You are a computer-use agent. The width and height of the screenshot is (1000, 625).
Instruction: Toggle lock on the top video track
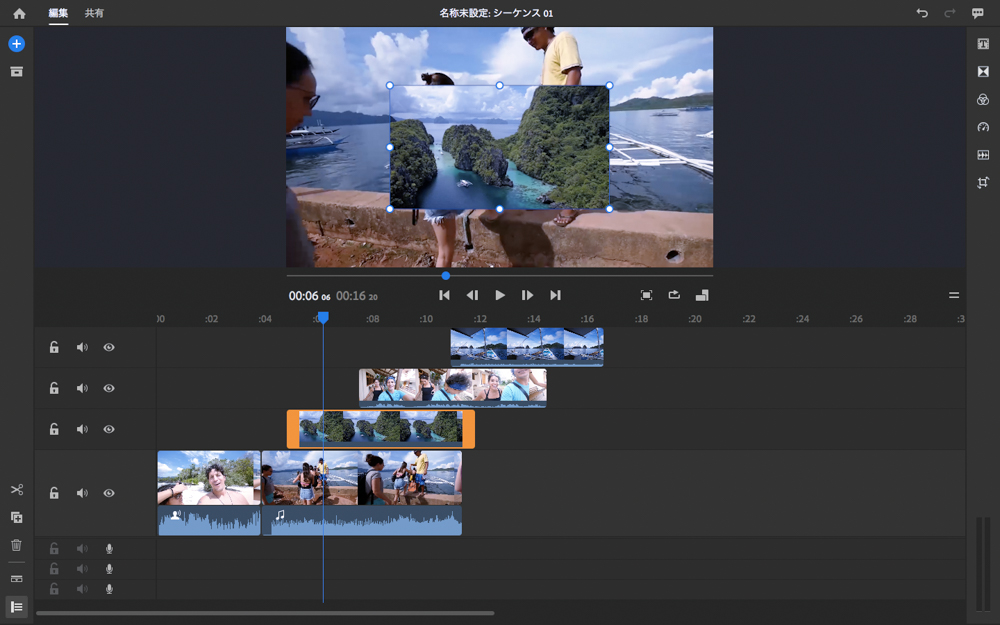pos(54,347)
